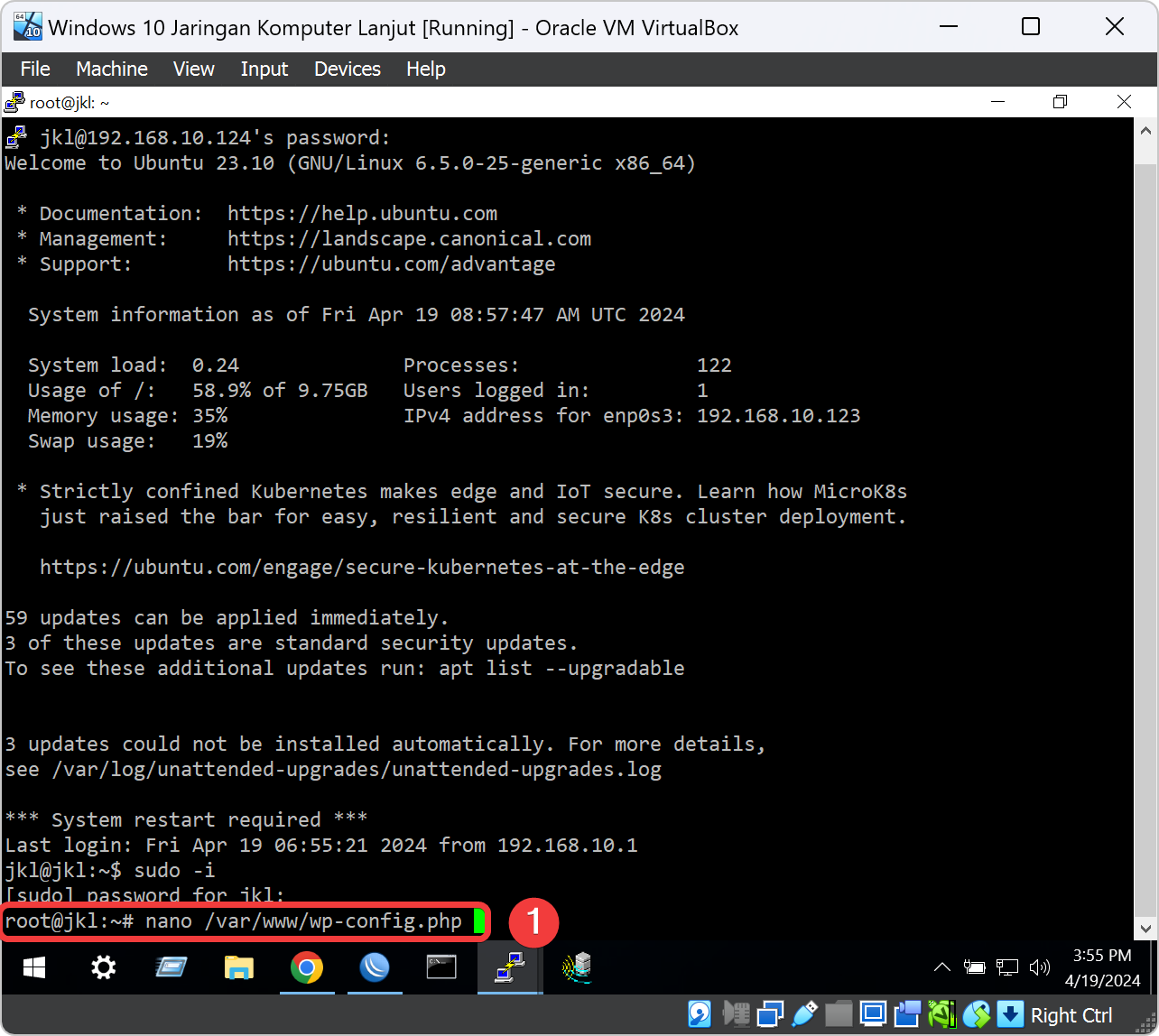Click the 'Swap usage: 19%' entry
The image size is (1159, 1036).
click(127, 441)
